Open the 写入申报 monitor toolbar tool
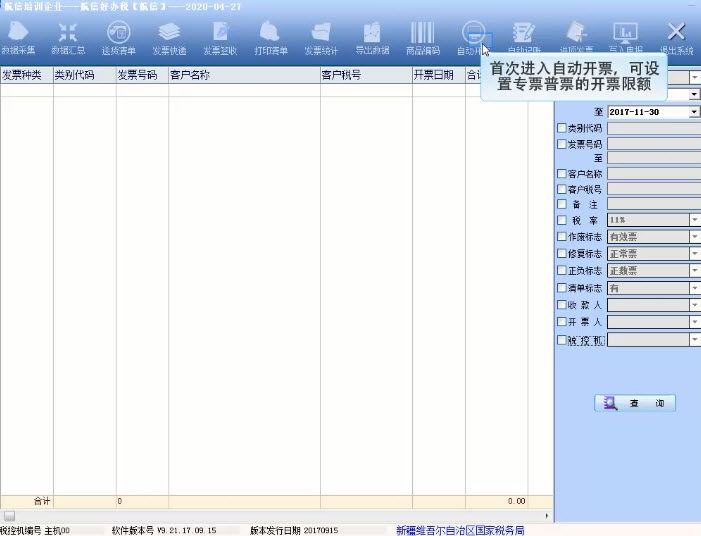This screenshot has height=536, width=701. 625,38
